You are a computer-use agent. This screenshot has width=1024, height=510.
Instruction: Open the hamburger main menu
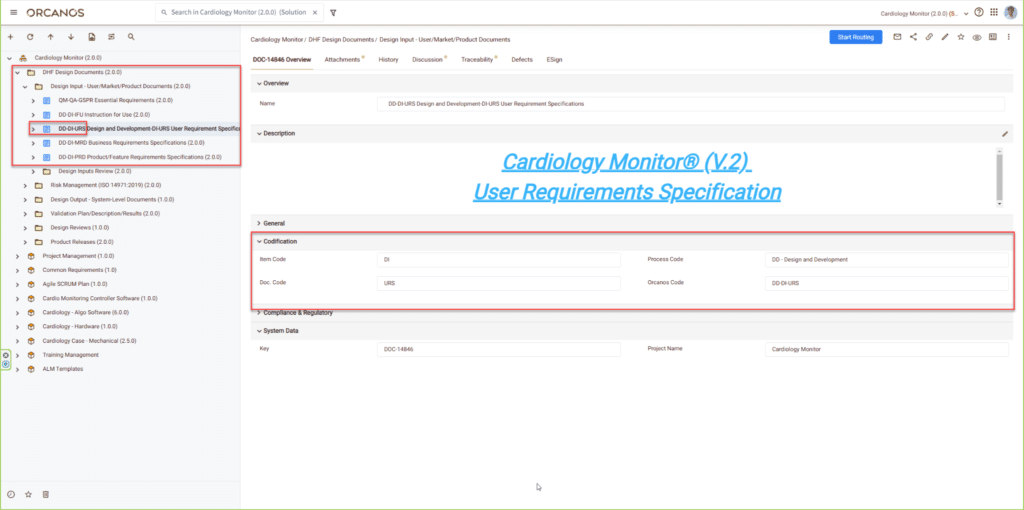[x=14, y=12]
